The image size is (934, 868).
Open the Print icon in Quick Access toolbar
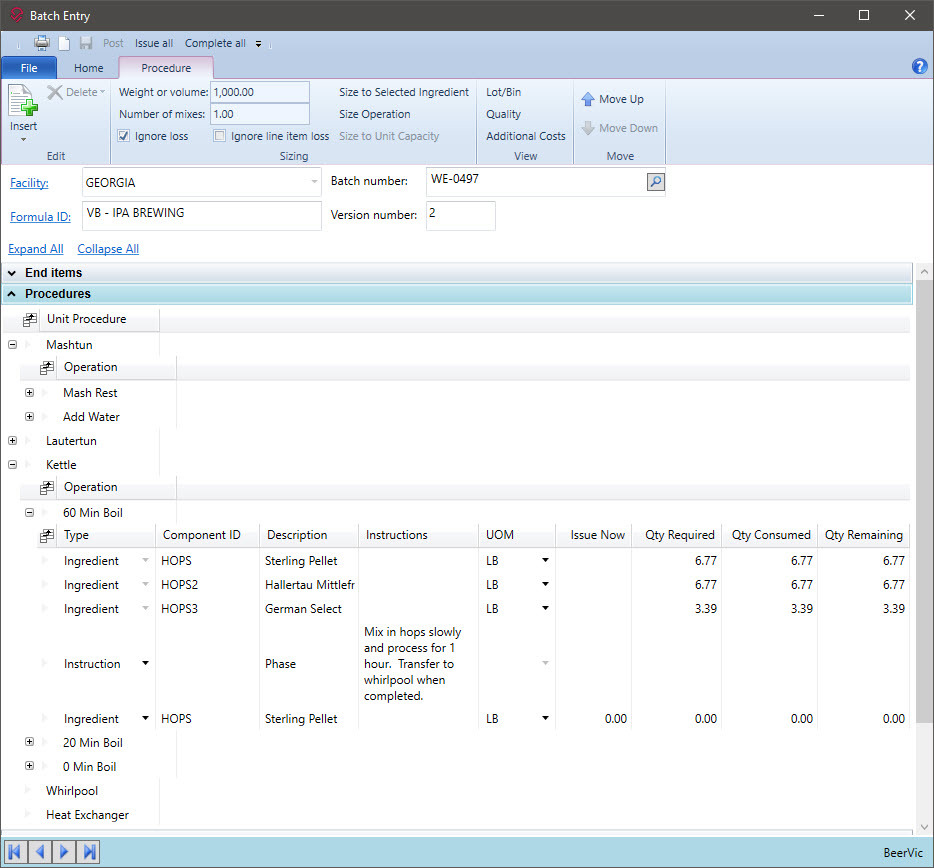point(40,43)
